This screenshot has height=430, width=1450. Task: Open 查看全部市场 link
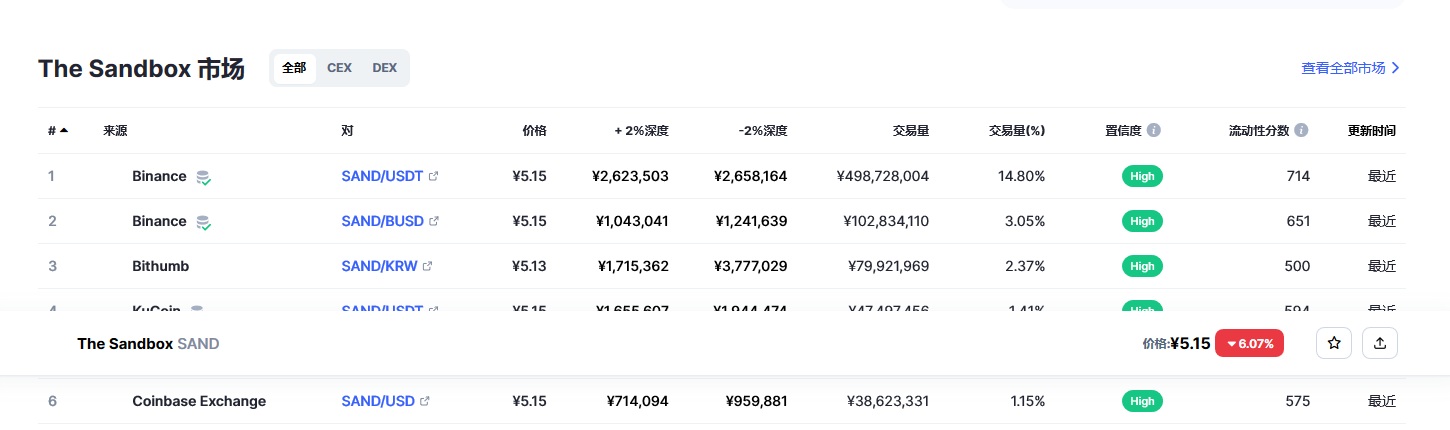[1350, 68]
